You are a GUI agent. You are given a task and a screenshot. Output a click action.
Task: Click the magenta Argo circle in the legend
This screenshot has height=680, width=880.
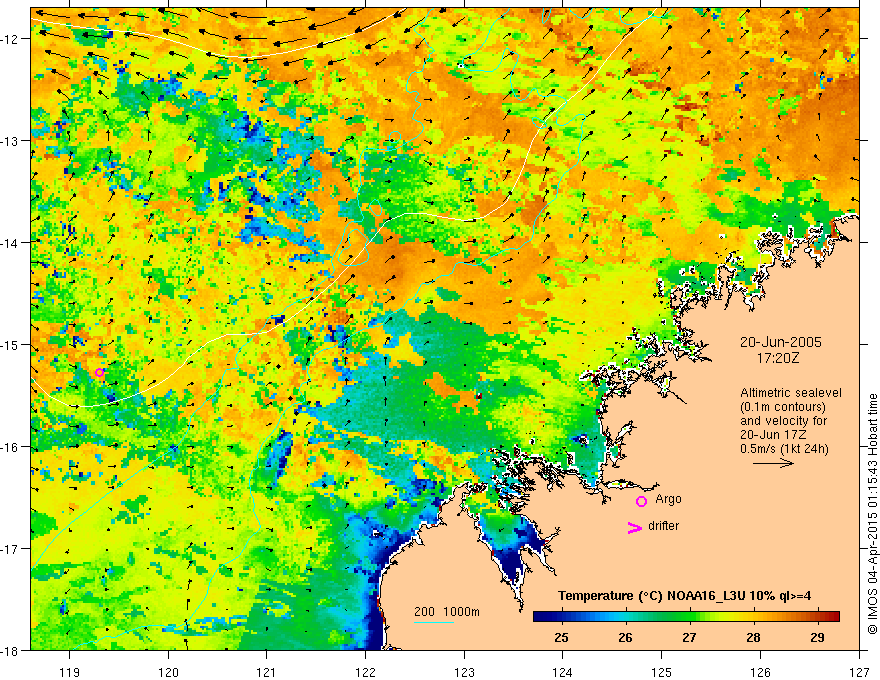click(641, 501)
